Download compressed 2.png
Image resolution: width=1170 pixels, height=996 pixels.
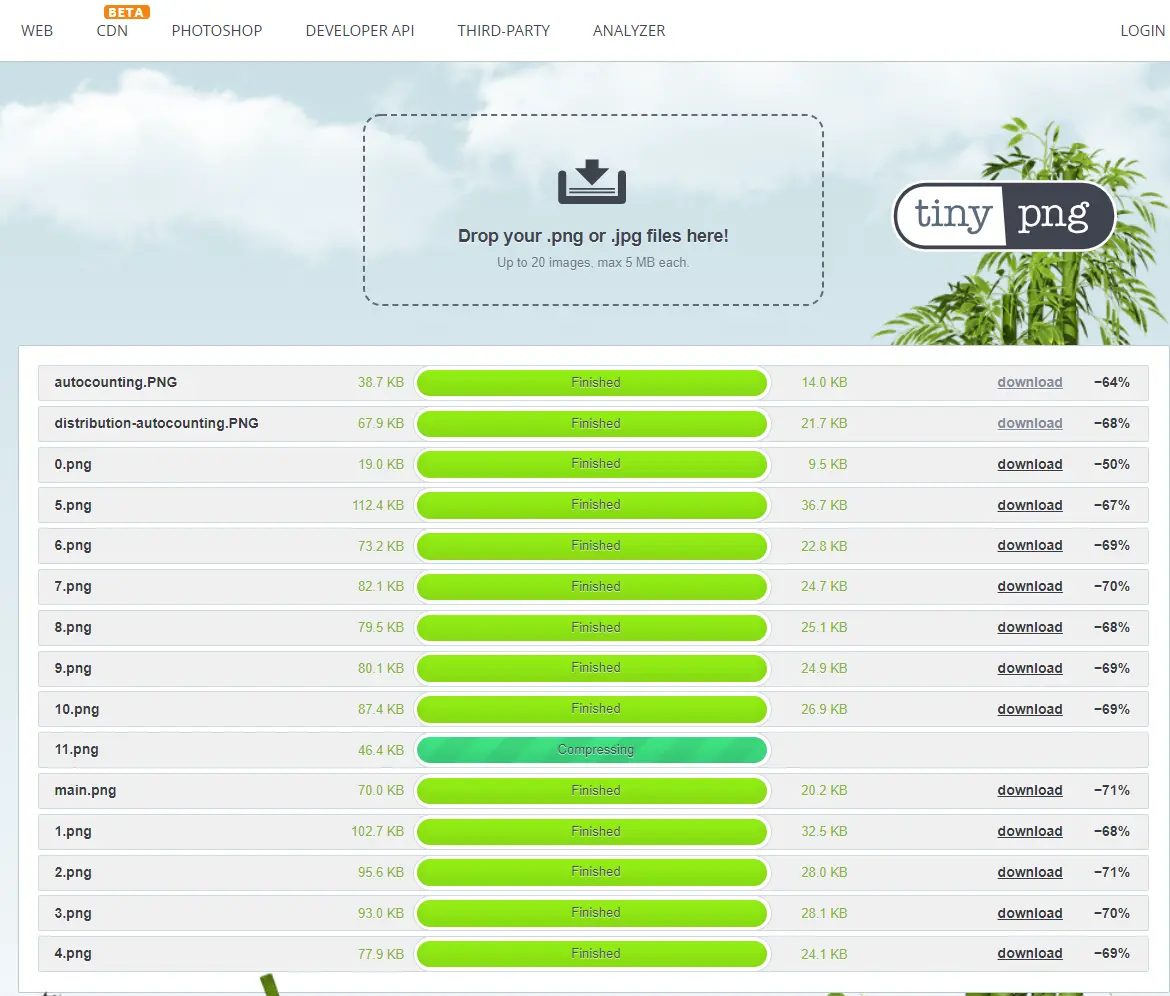click(x=1030, y=872)
